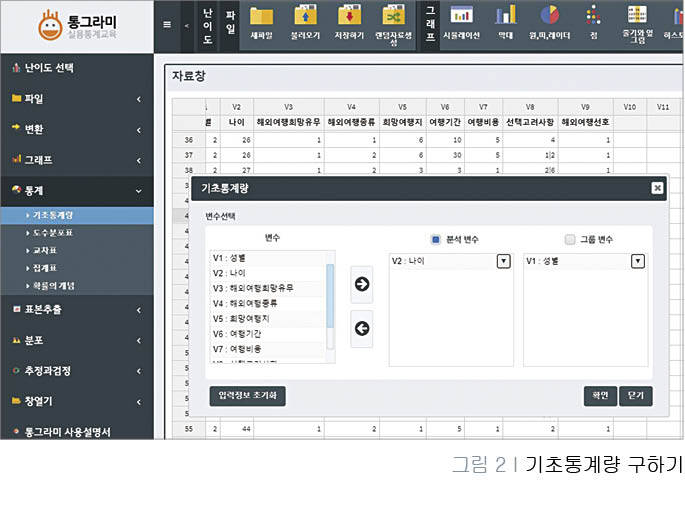Expand the 분포 sidebar chevron
Viewport: 685px width, 506px height.
(139, 340)
